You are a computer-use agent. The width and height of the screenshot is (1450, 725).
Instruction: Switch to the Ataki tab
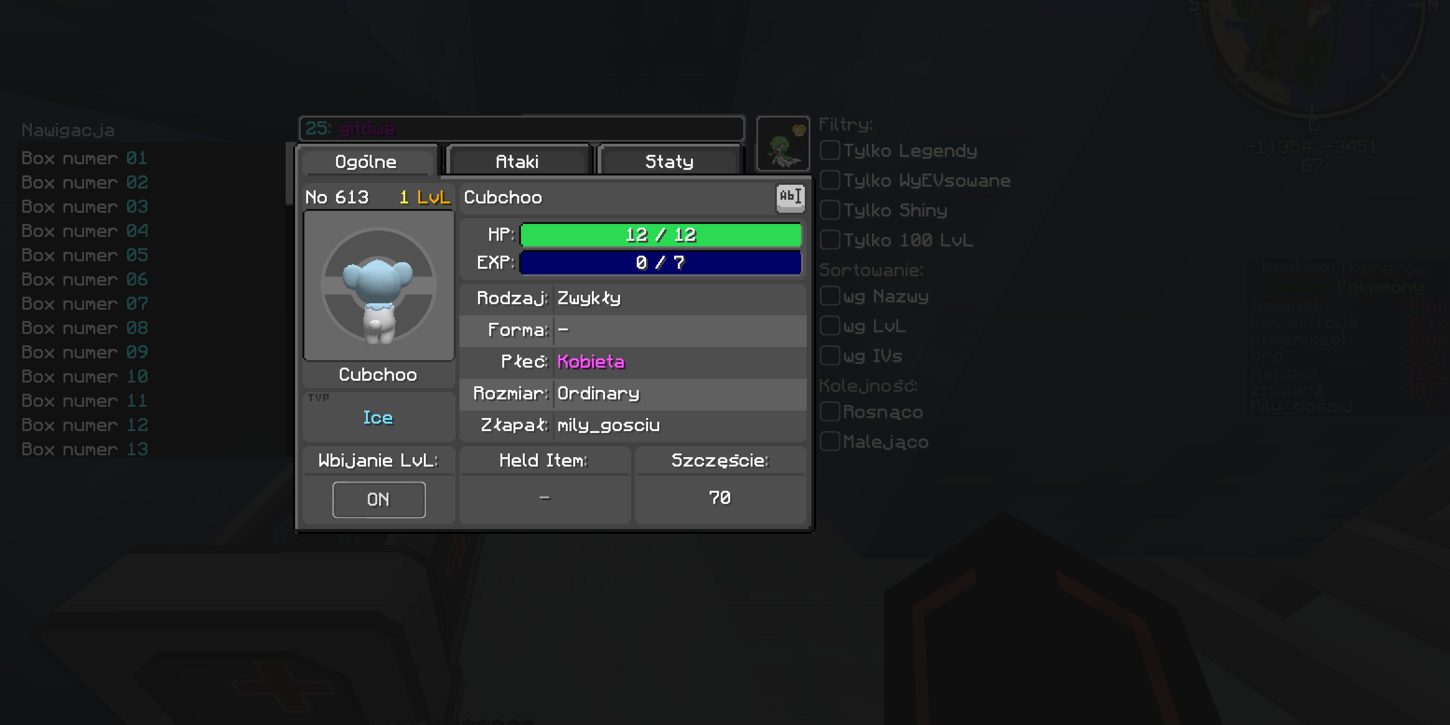pos(518,161)
